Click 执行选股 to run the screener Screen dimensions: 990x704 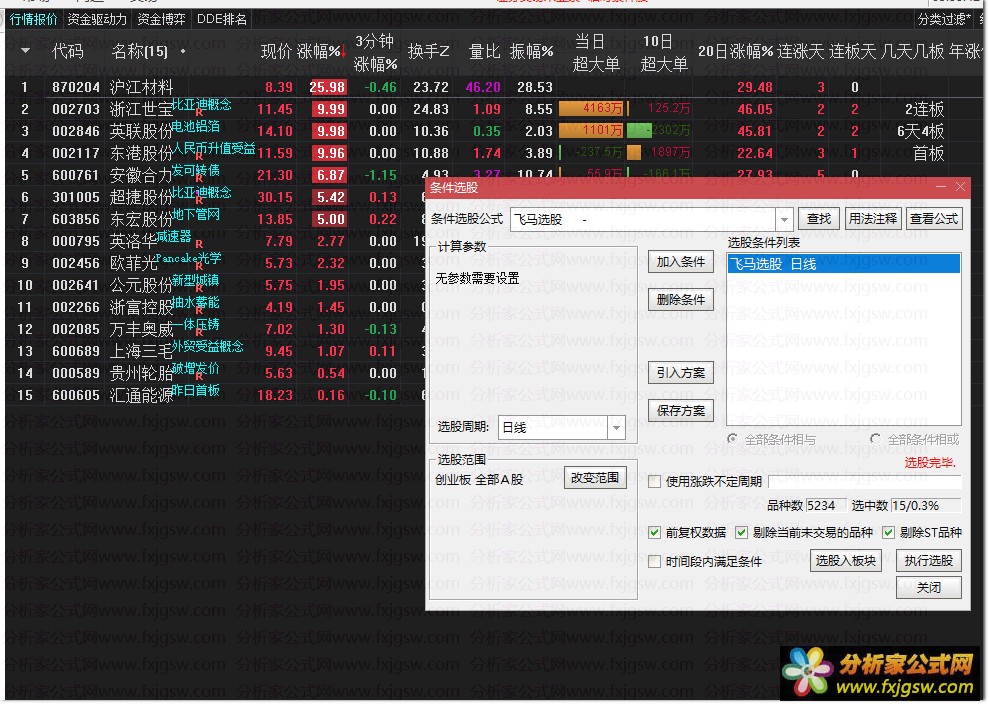[929, 561]
